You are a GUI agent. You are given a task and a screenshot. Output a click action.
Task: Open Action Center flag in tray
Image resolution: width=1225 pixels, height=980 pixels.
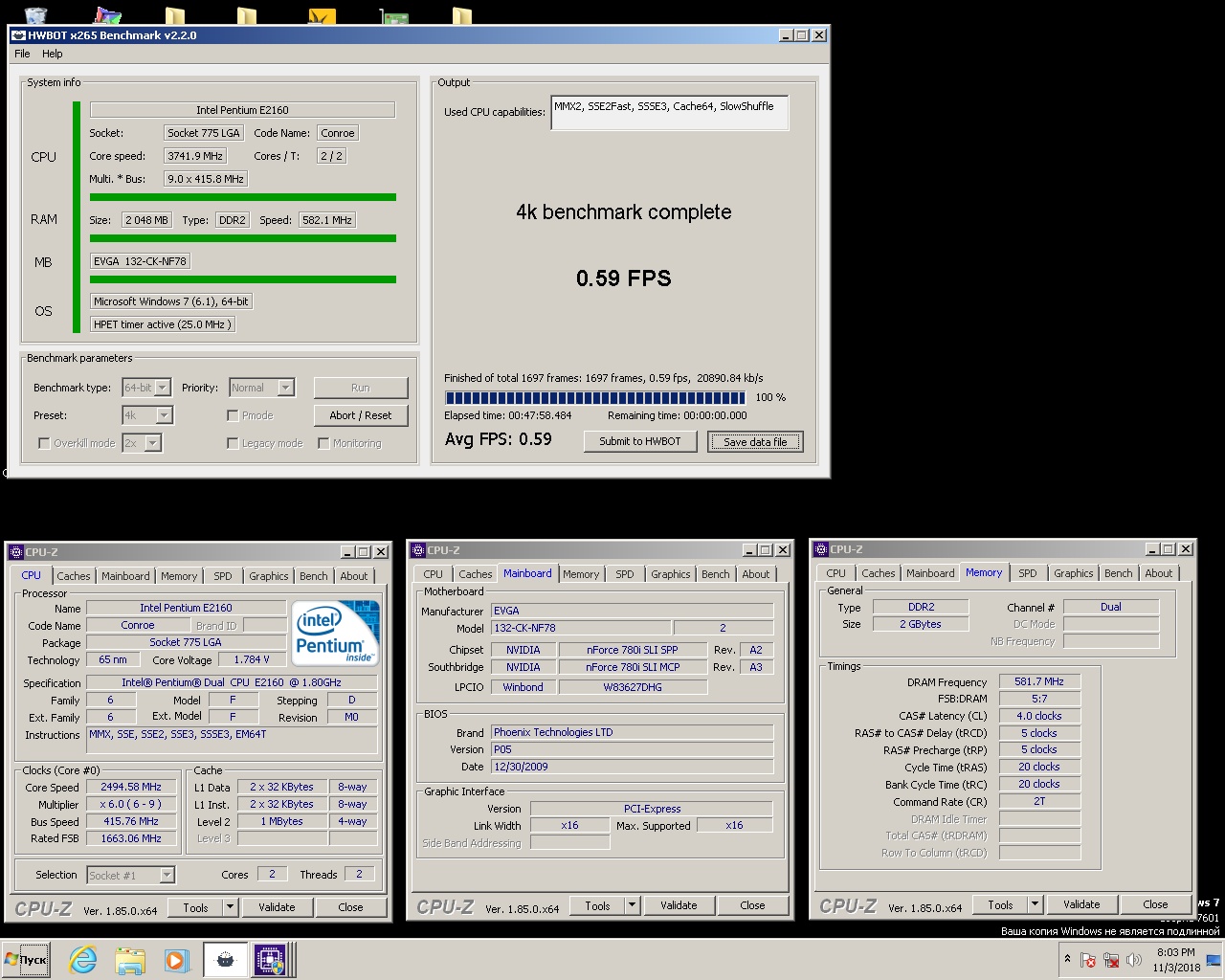pos(1088,960)
